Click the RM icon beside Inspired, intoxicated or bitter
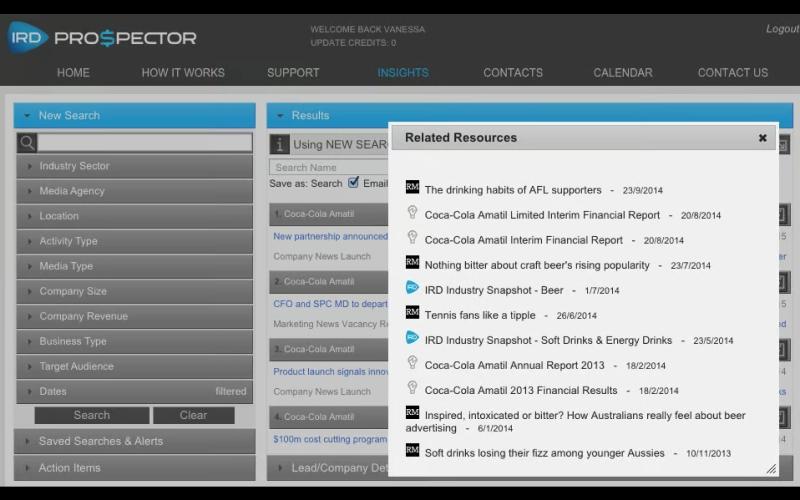The image size is (800, 500). click(x=412, y=412)
